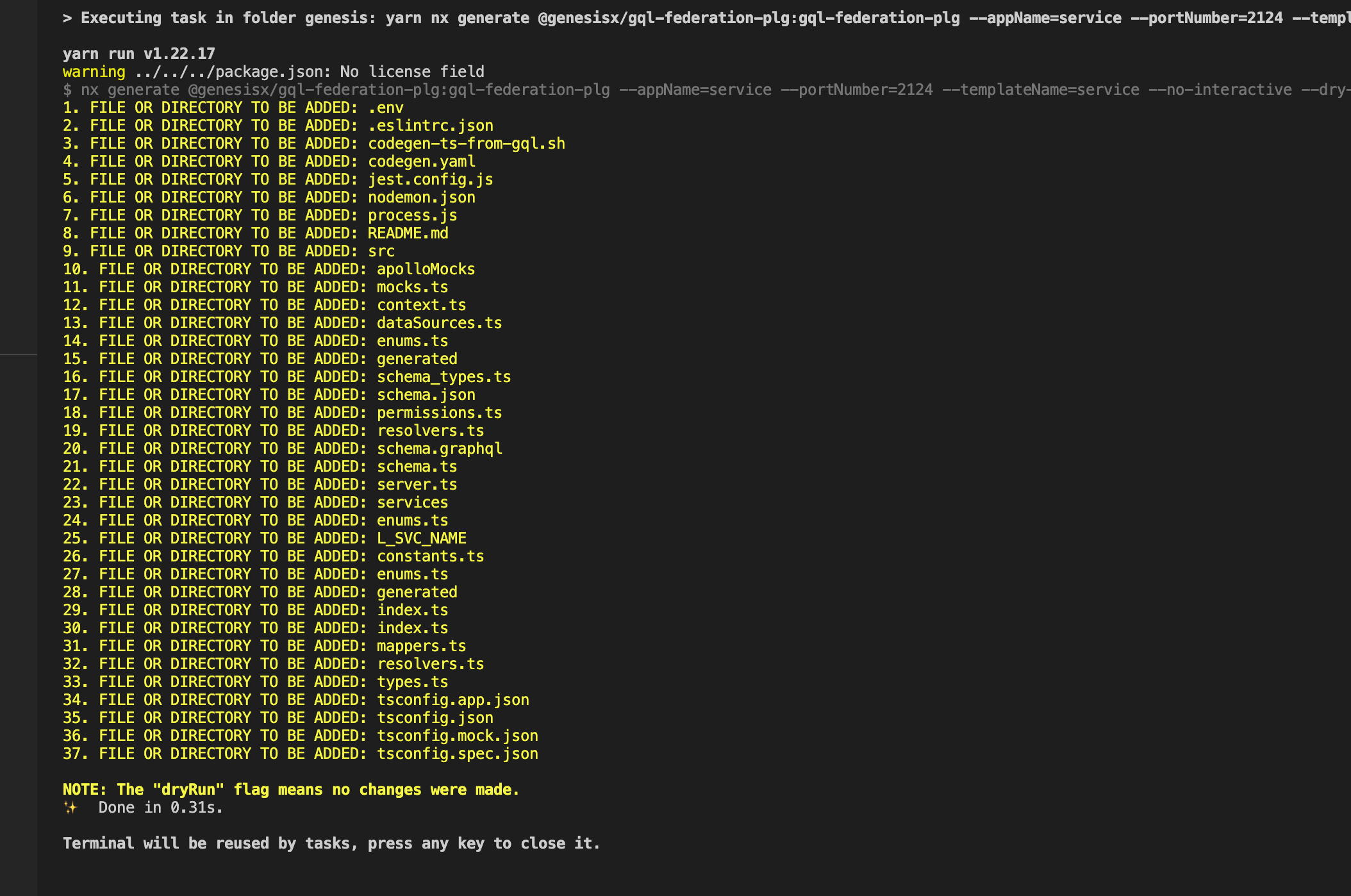This screenshot has width=1351, height=896.
Task: Click 'generated' on line 28
Action: [417, 592]
